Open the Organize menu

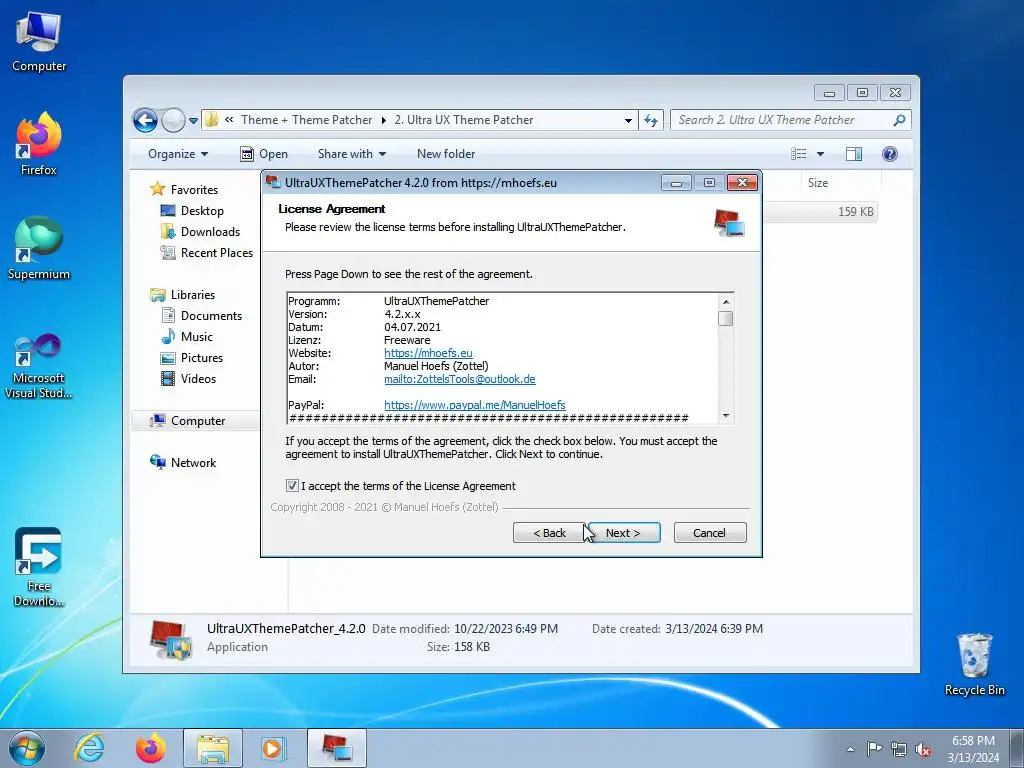point(178,154)
